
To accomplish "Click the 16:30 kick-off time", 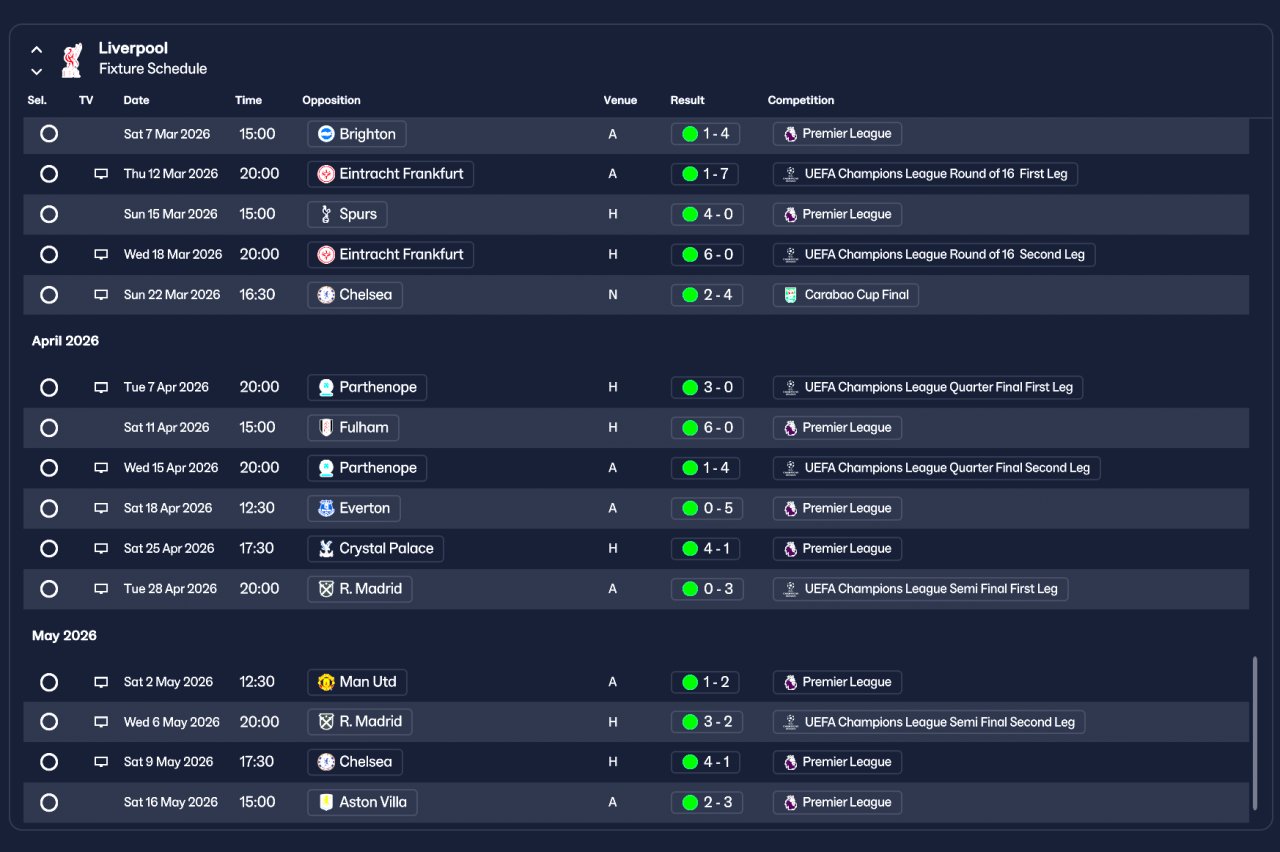I will point(259,295).
